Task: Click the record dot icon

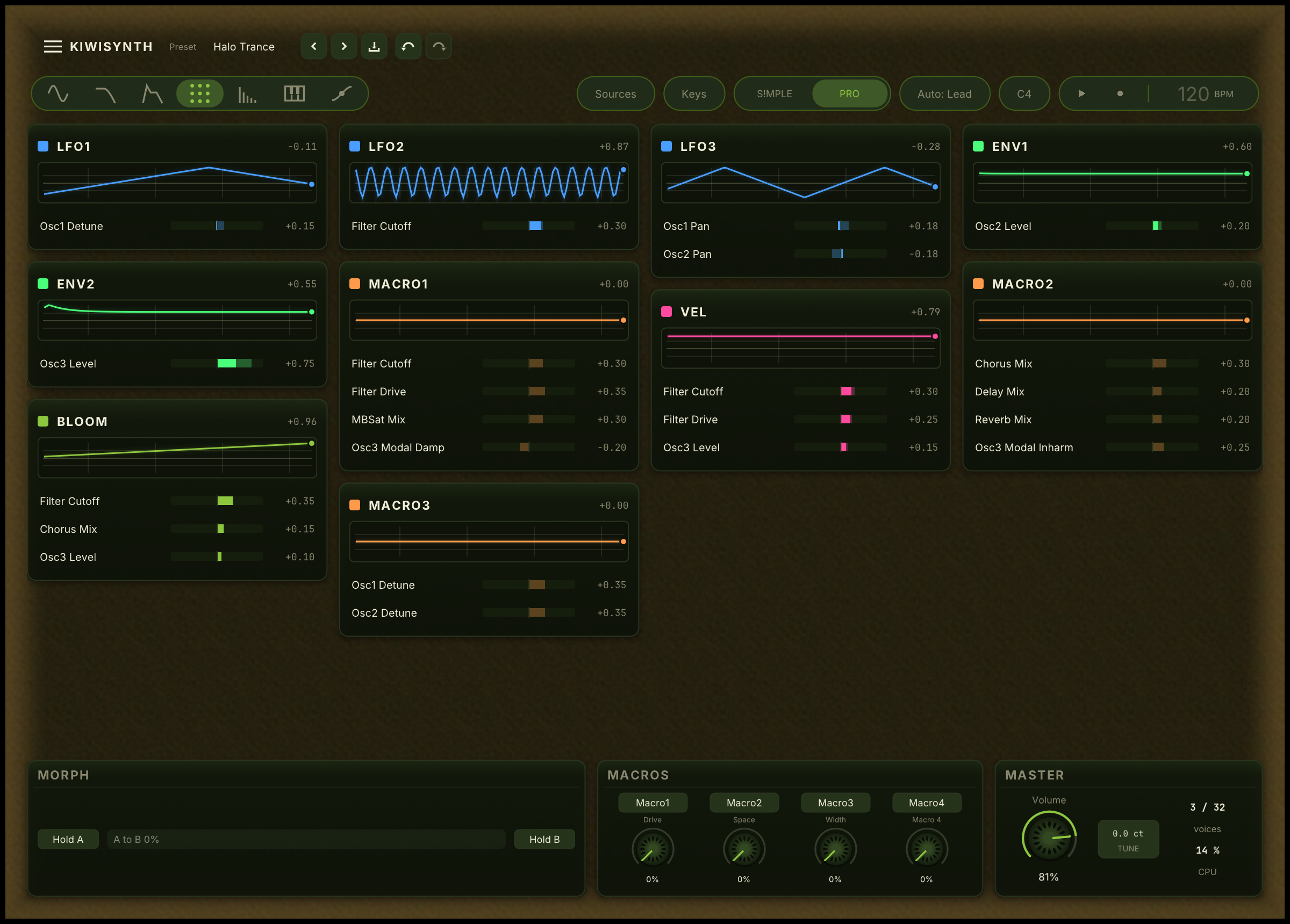Action: tap(1120, 94)
